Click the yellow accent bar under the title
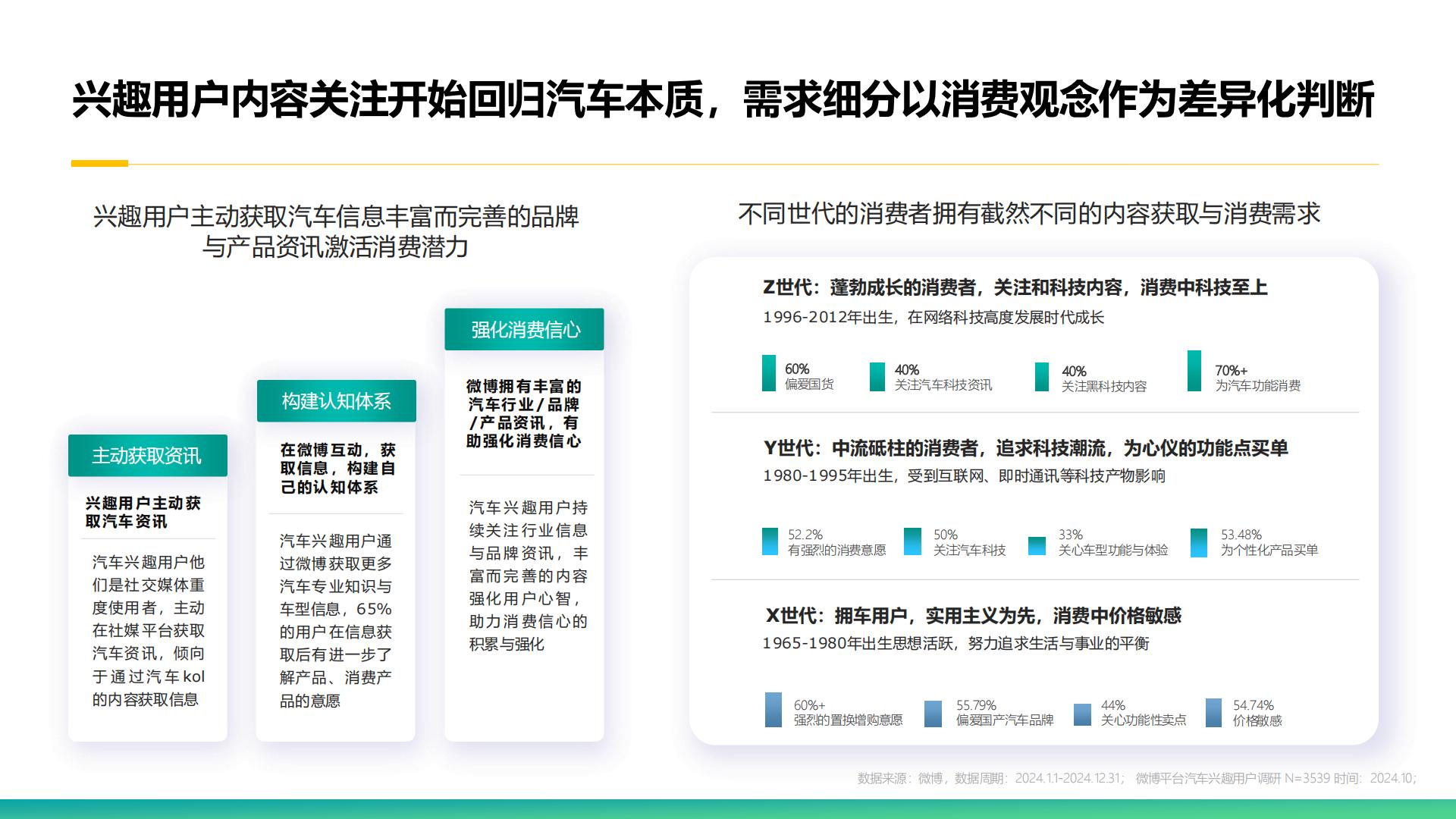This screenshot has height=819, width=1456. (99, 162)
